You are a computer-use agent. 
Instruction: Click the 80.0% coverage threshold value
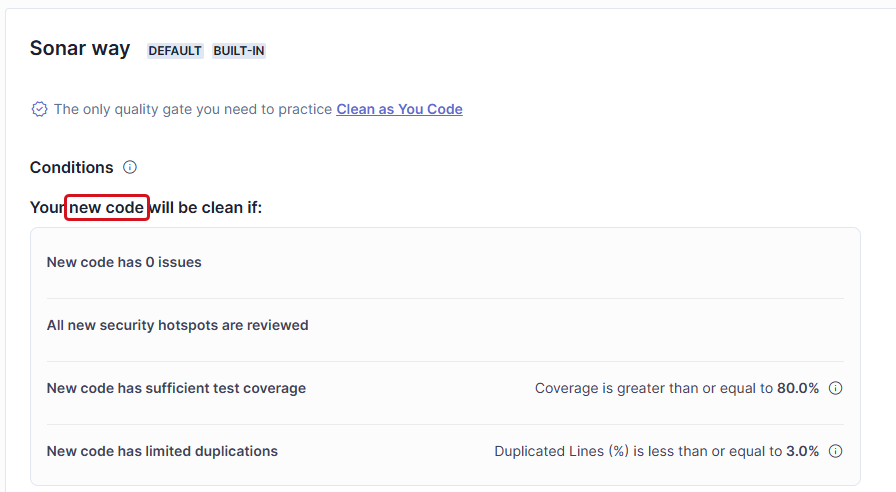pyautogui.click(x=798, y=388)
